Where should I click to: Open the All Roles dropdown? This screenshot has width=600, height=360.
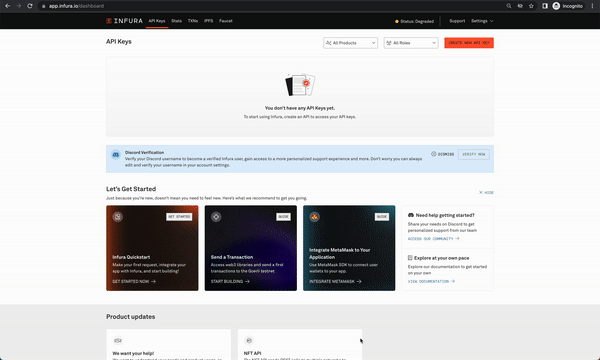click(411, 43)
